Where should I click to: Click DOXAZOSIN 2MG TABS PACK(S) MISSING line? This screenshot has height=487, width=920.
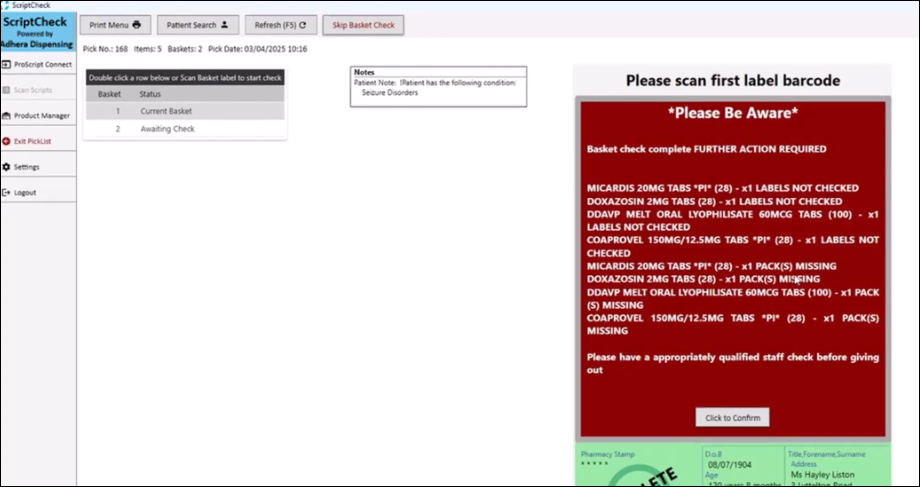pyautogui.click(x=703, y=279)
